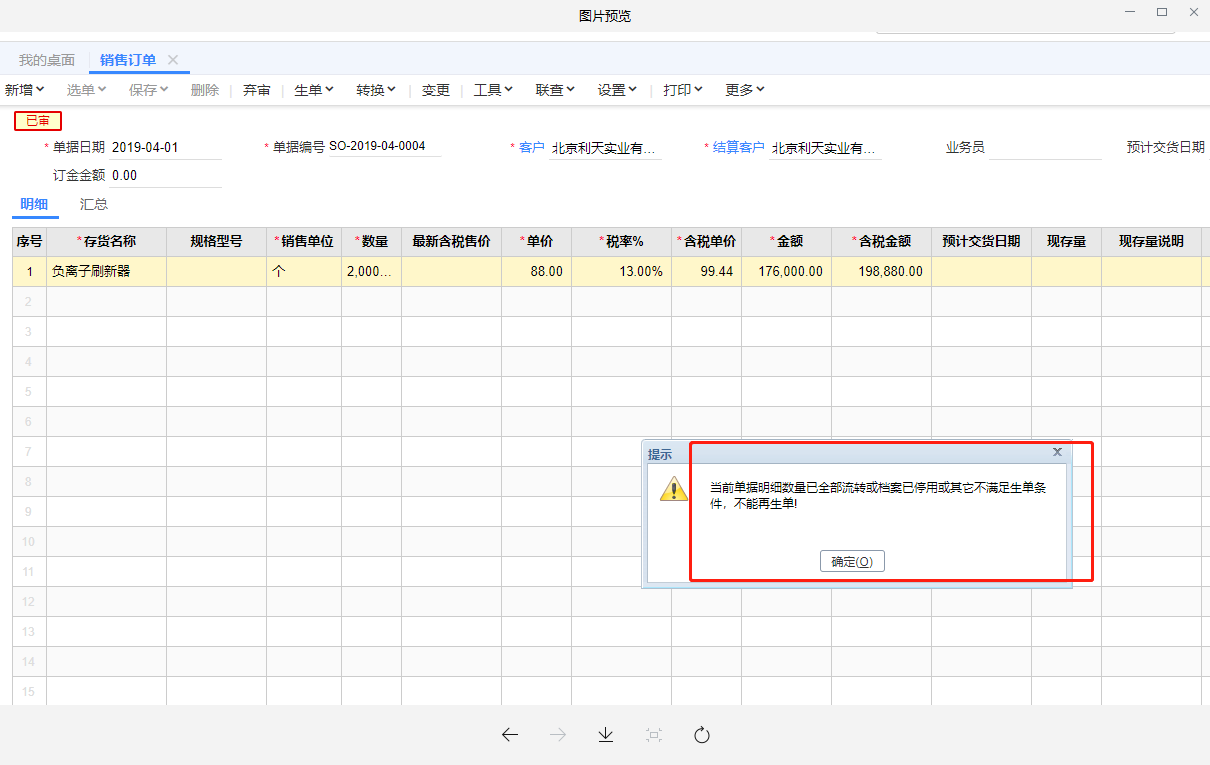Click the actual-size fit icon in preview bar
The image size is (1210, 765).
(654, 735)
